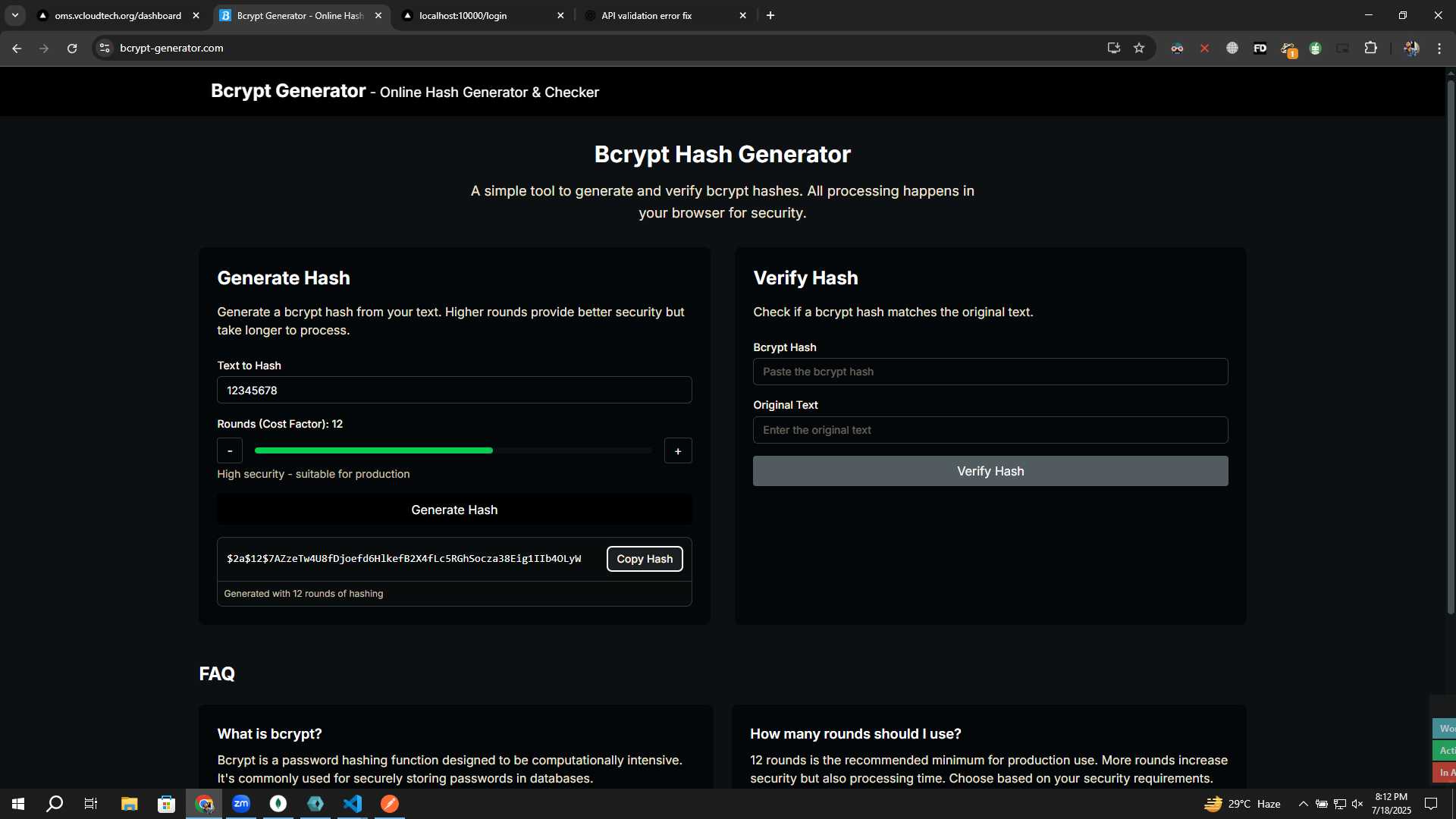Open the FD extension icon

[1260, 48]
